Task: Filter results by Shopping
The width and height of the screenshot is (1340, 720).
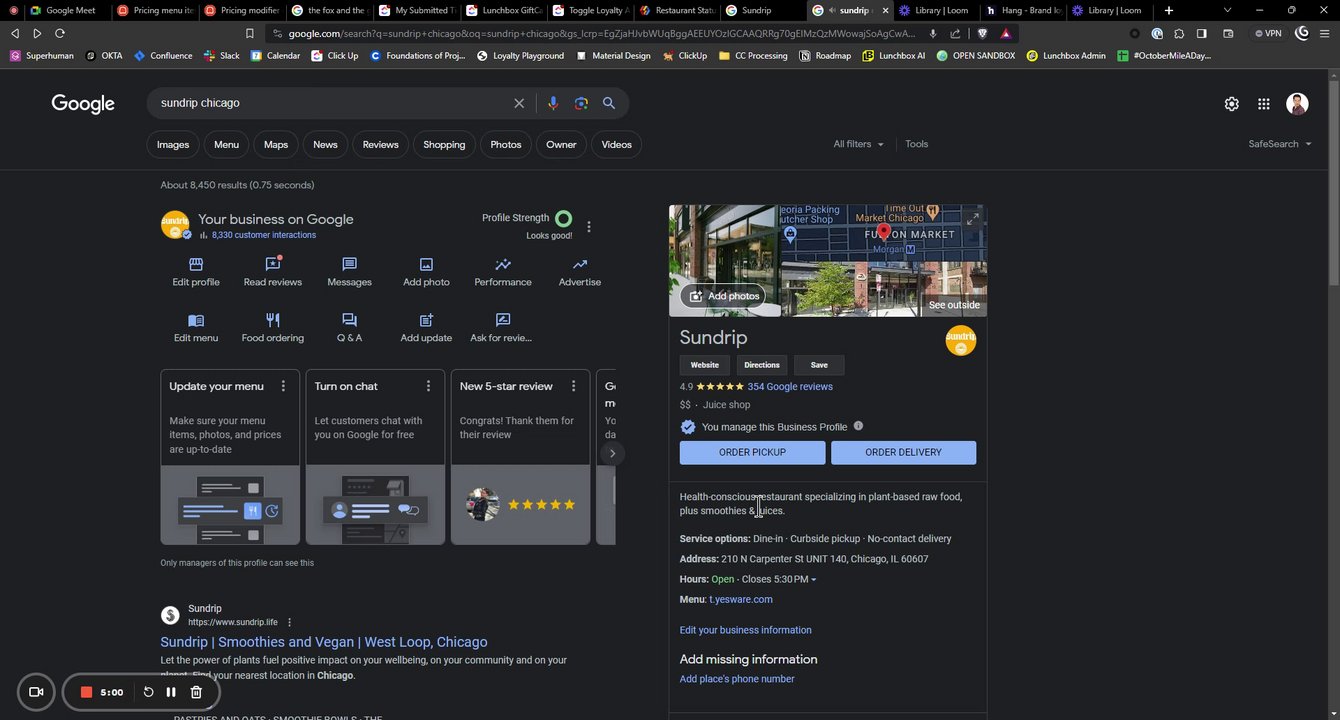Action: (x=444, y=144)
